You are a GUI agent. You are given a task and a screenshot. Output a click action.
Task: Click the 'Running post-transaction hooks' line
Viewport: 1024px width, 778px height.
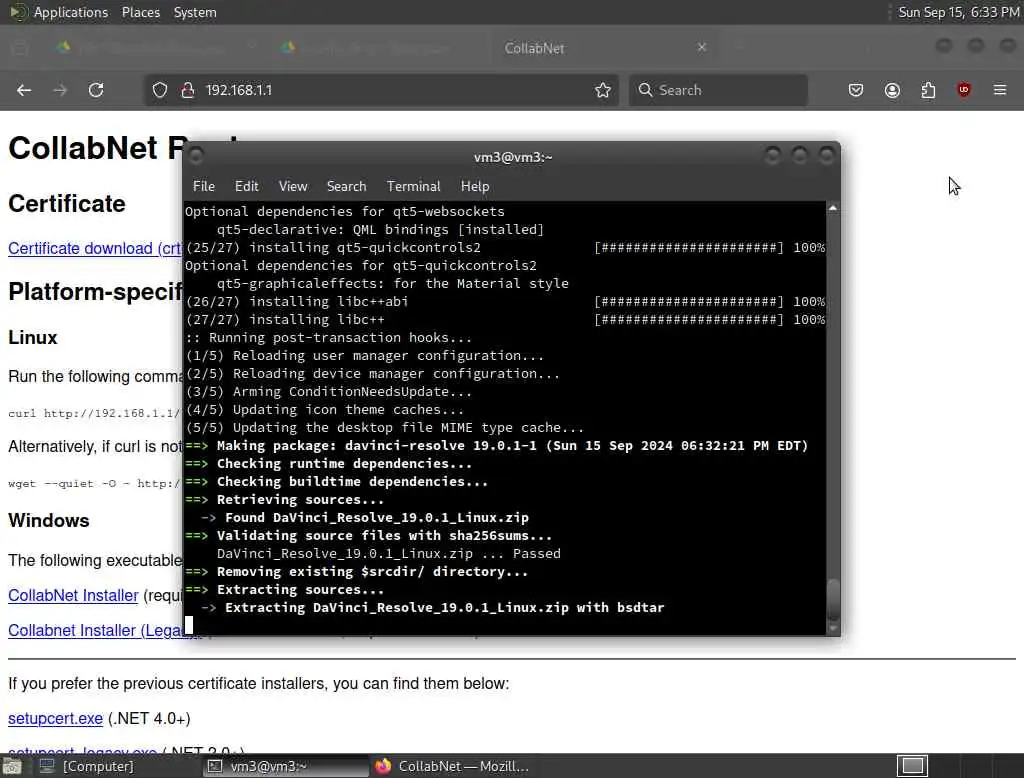pyautogui.click(x=328, y=338)
